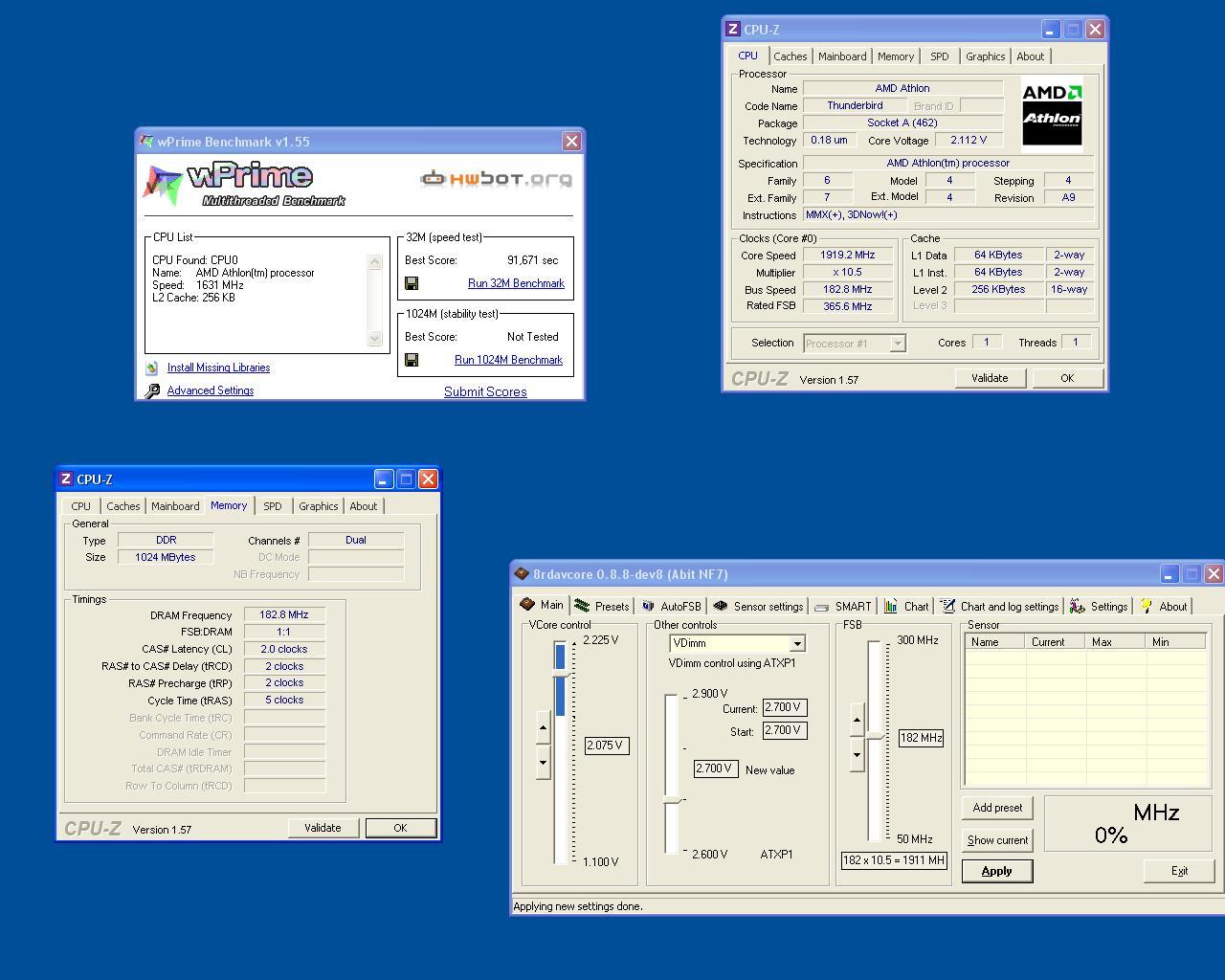This screenshot has height=980, width=1225.
Task: Switch to CPU tab in Memory CPU-Z window
Action: point(81,506)
